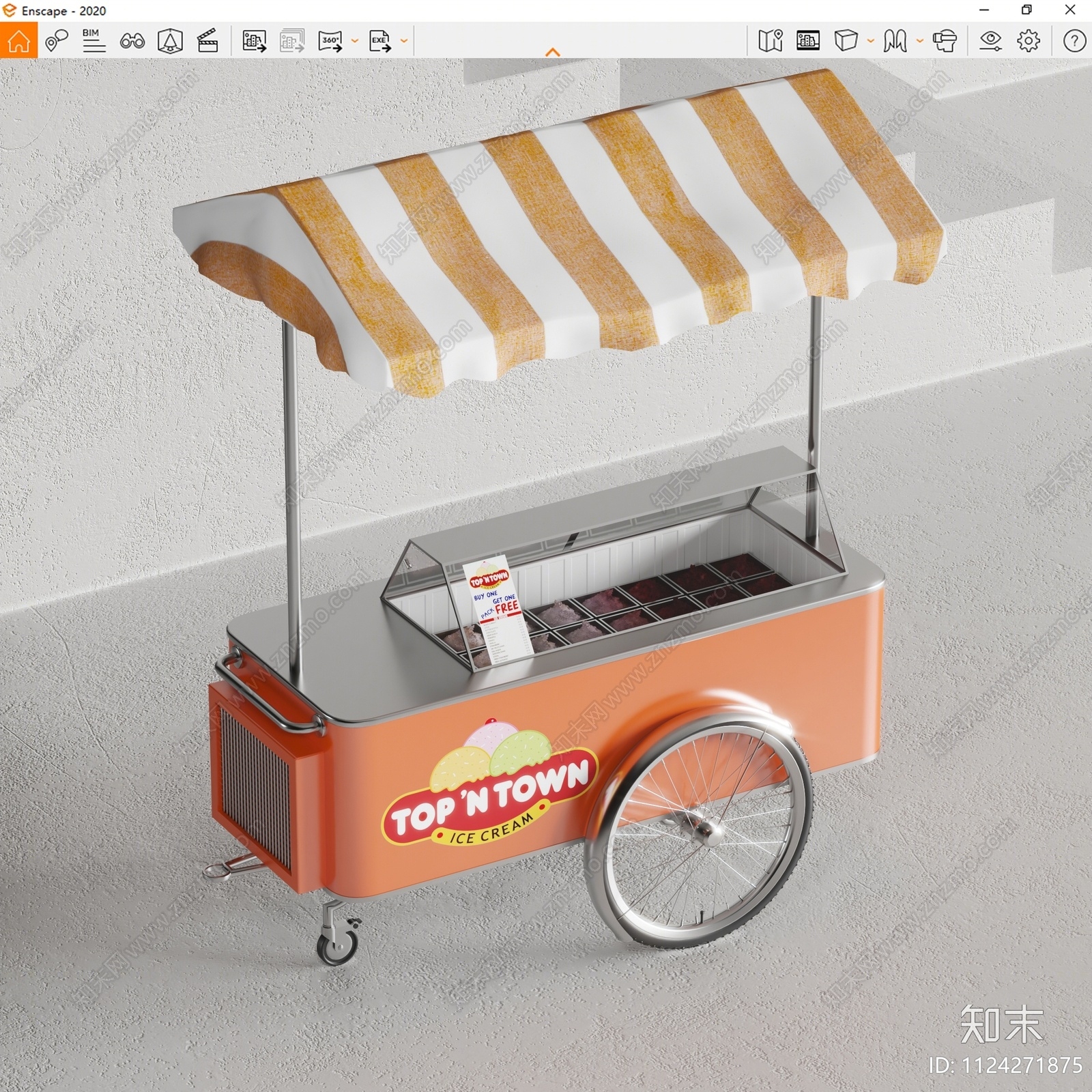Click the orange Home button
This screenshot has width=1092, height=1092.
click(x=18, y=40)
